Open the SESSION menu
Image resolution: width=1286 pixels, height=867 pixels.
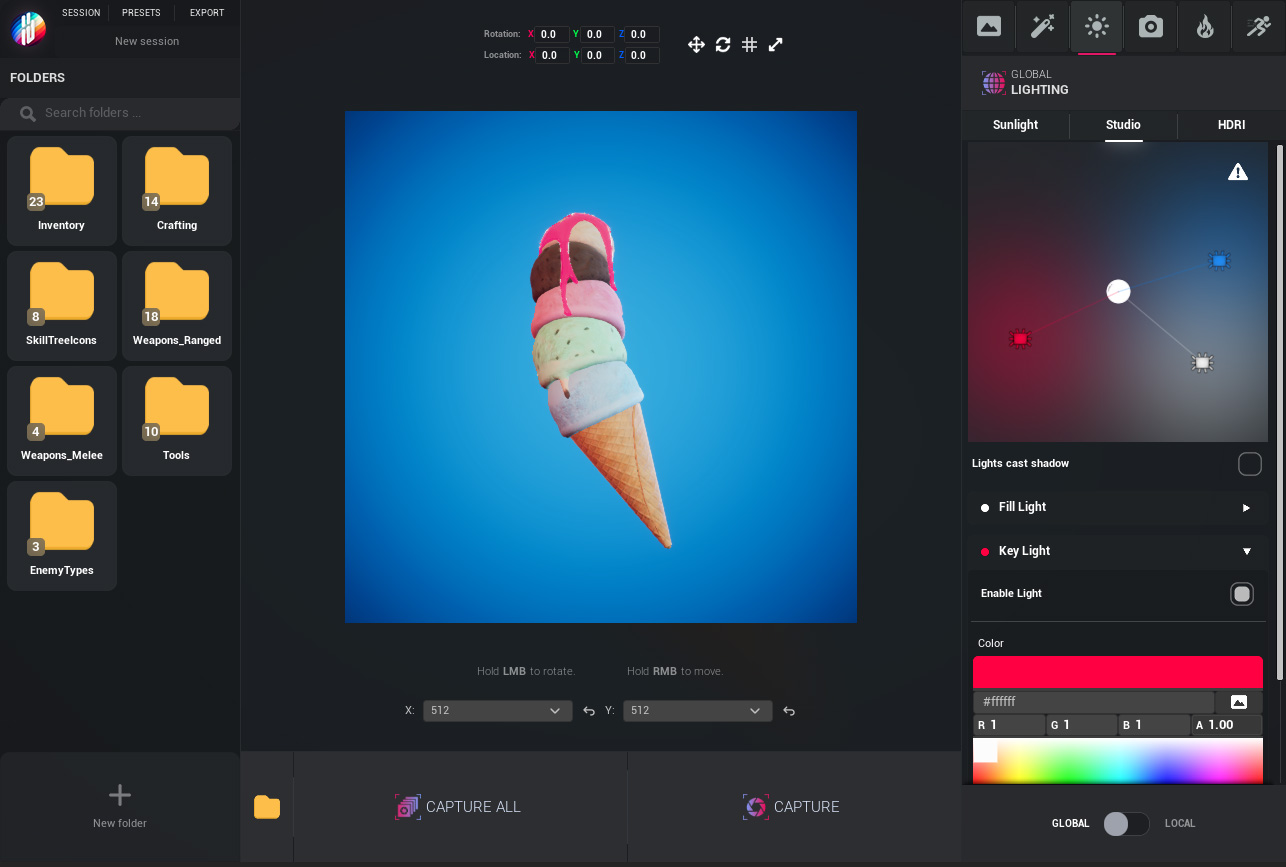81,13
